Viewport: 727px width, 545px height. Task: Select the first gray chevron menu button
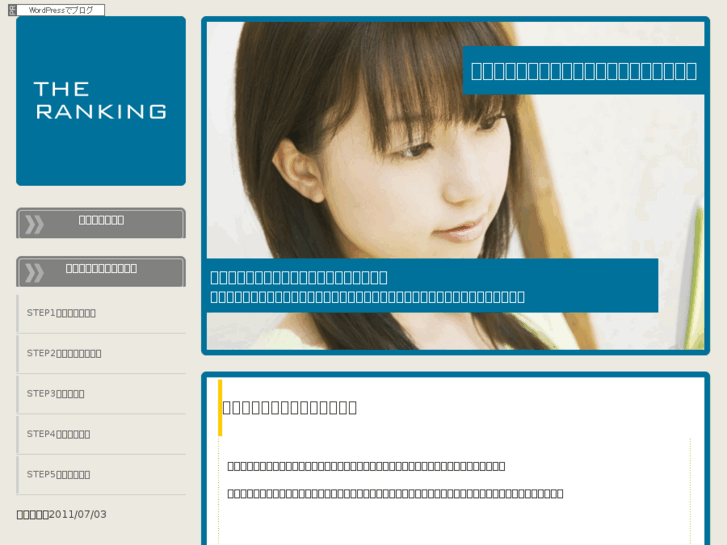pos(101,223)
